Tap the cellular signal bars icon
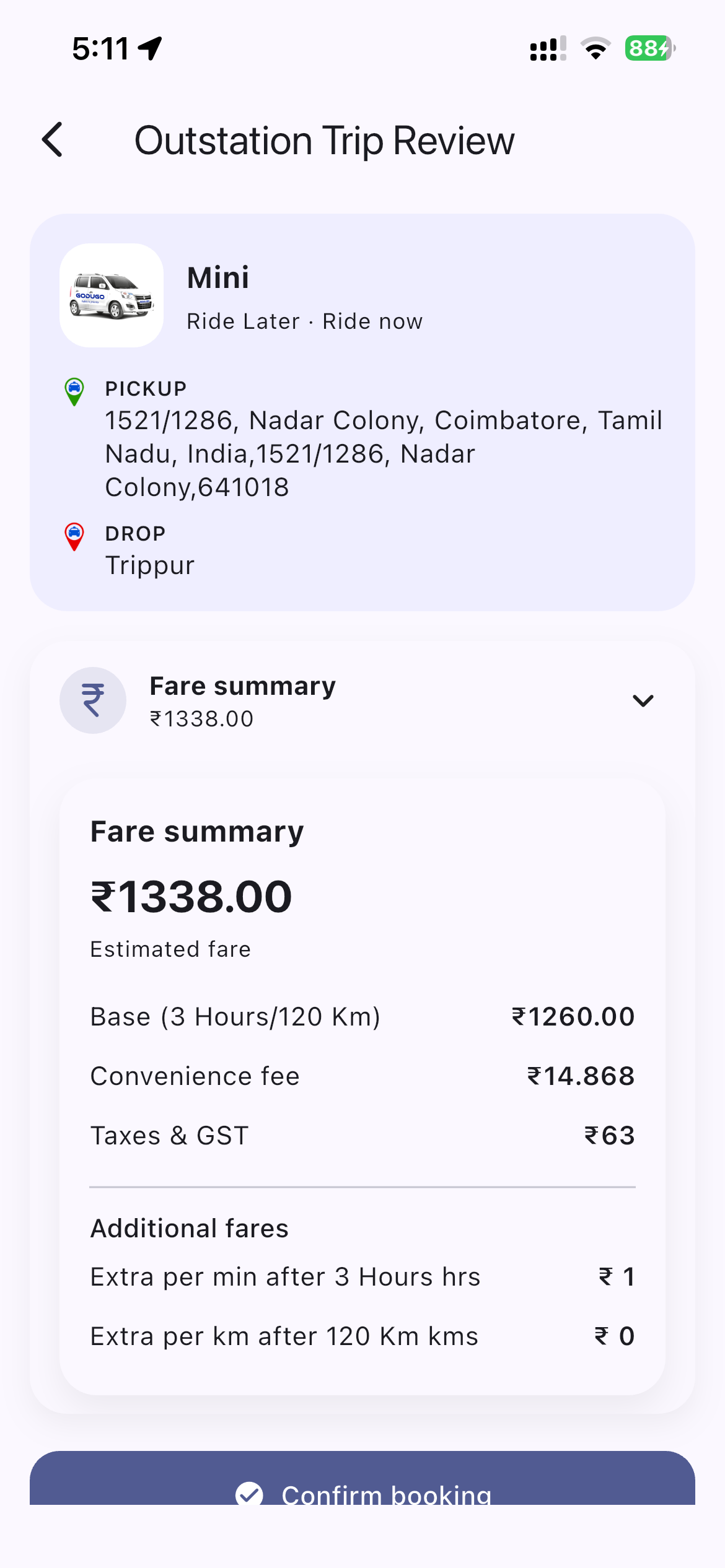Screen dimensions: 725x1568 pyautogui.click(x=548, y=48)
